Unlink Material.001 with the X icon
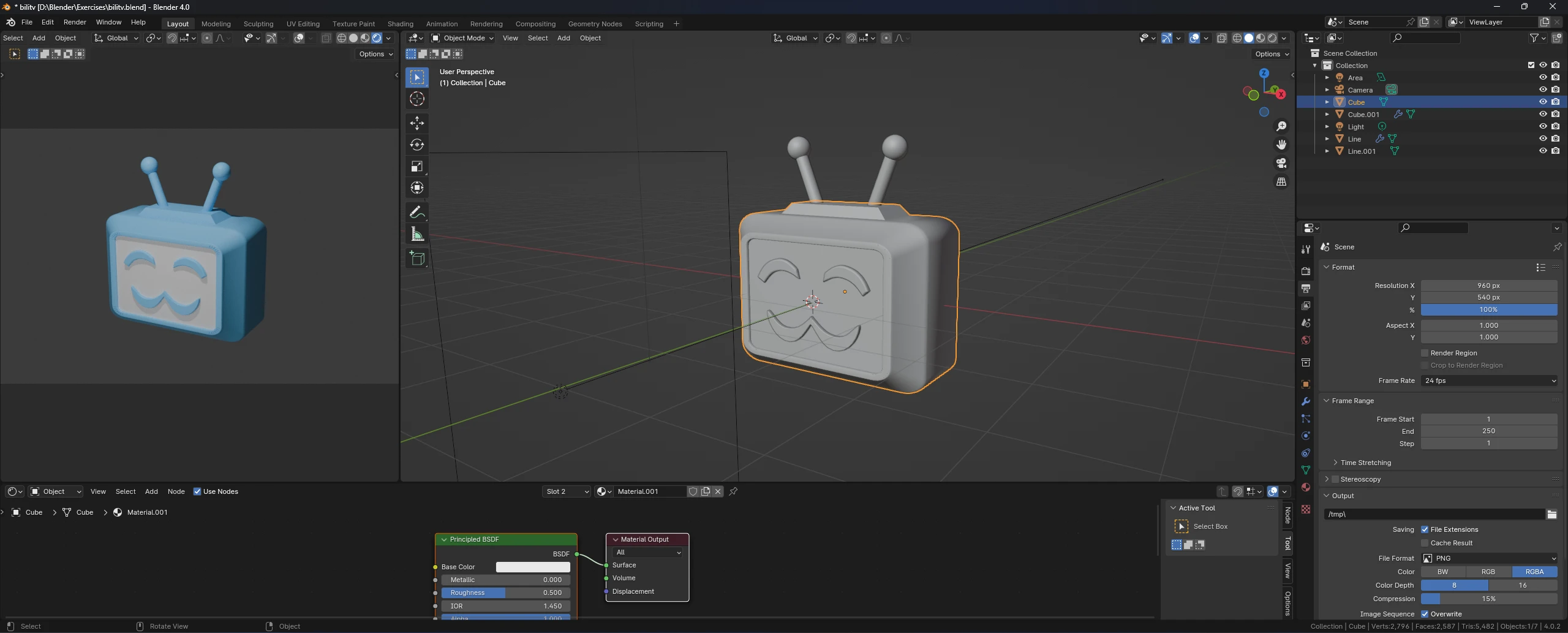 (718, 491)
